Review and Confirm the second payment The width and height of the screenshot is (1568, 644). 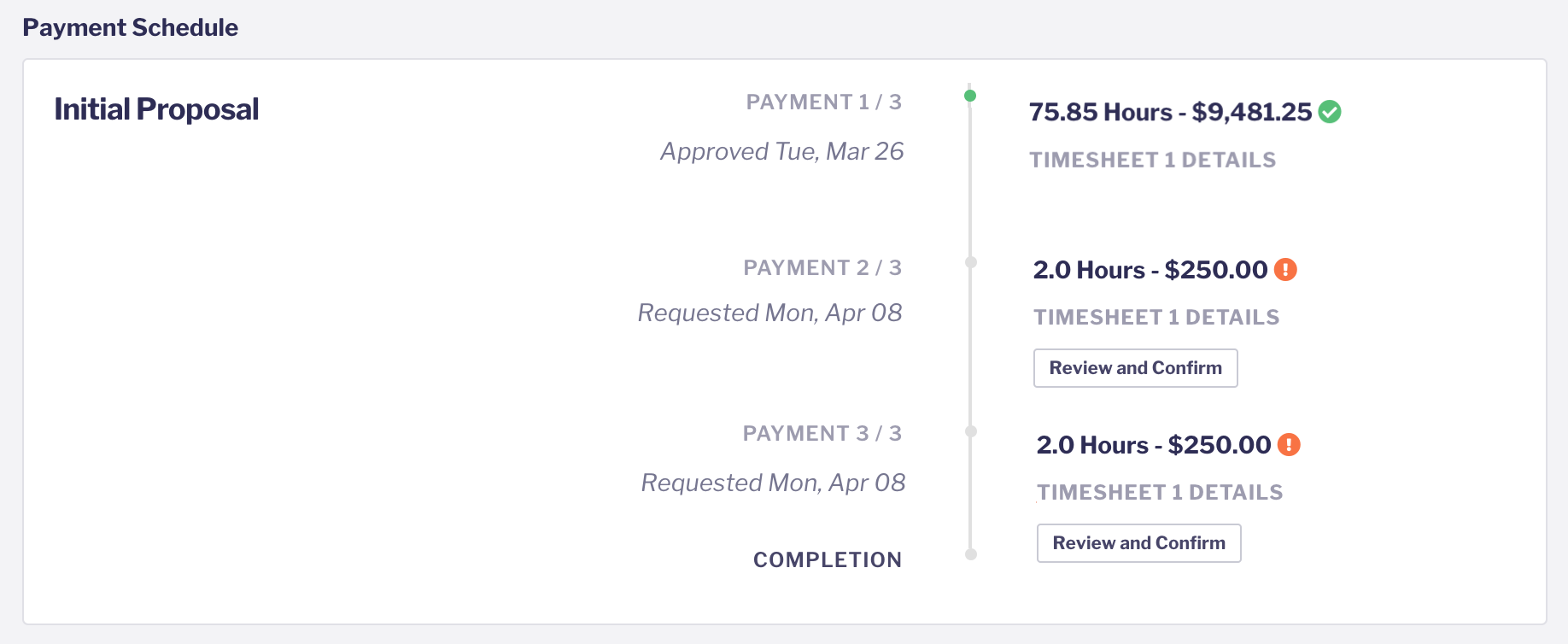point(1136,368)
